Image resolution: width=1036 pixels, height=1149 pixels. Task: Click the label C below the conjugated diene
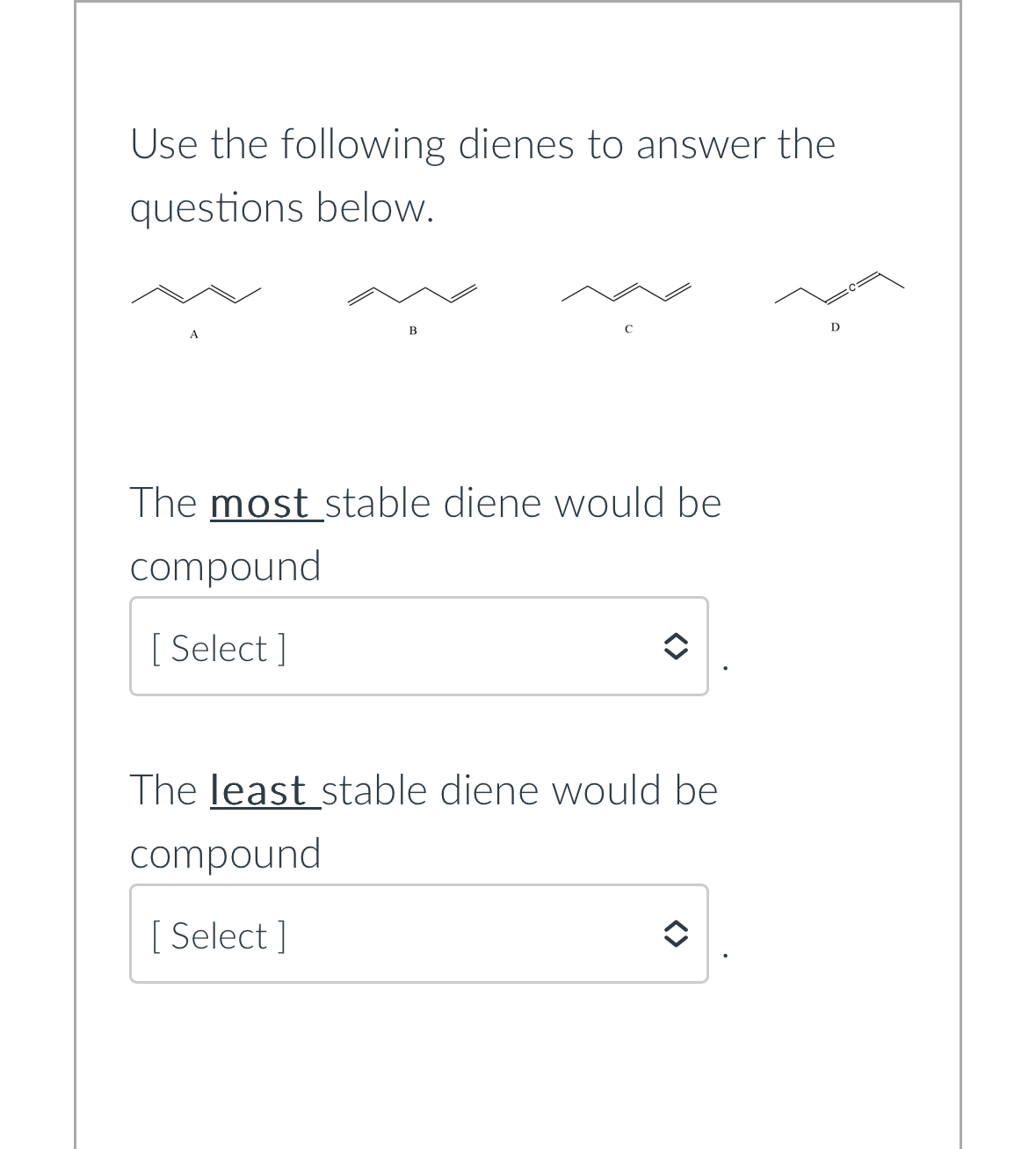pos(627,330)
